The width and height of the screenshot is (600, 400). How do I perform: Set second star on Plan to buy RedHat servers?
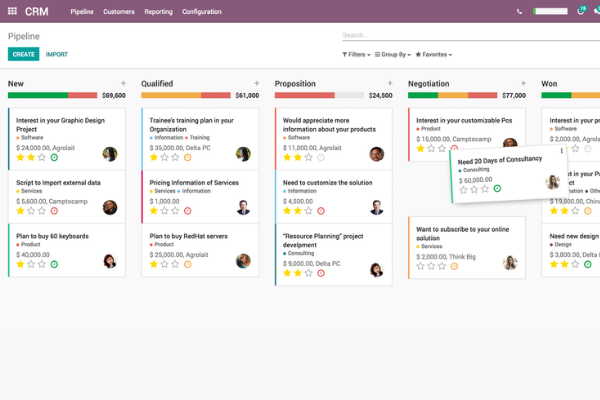(x=164, y=264)
